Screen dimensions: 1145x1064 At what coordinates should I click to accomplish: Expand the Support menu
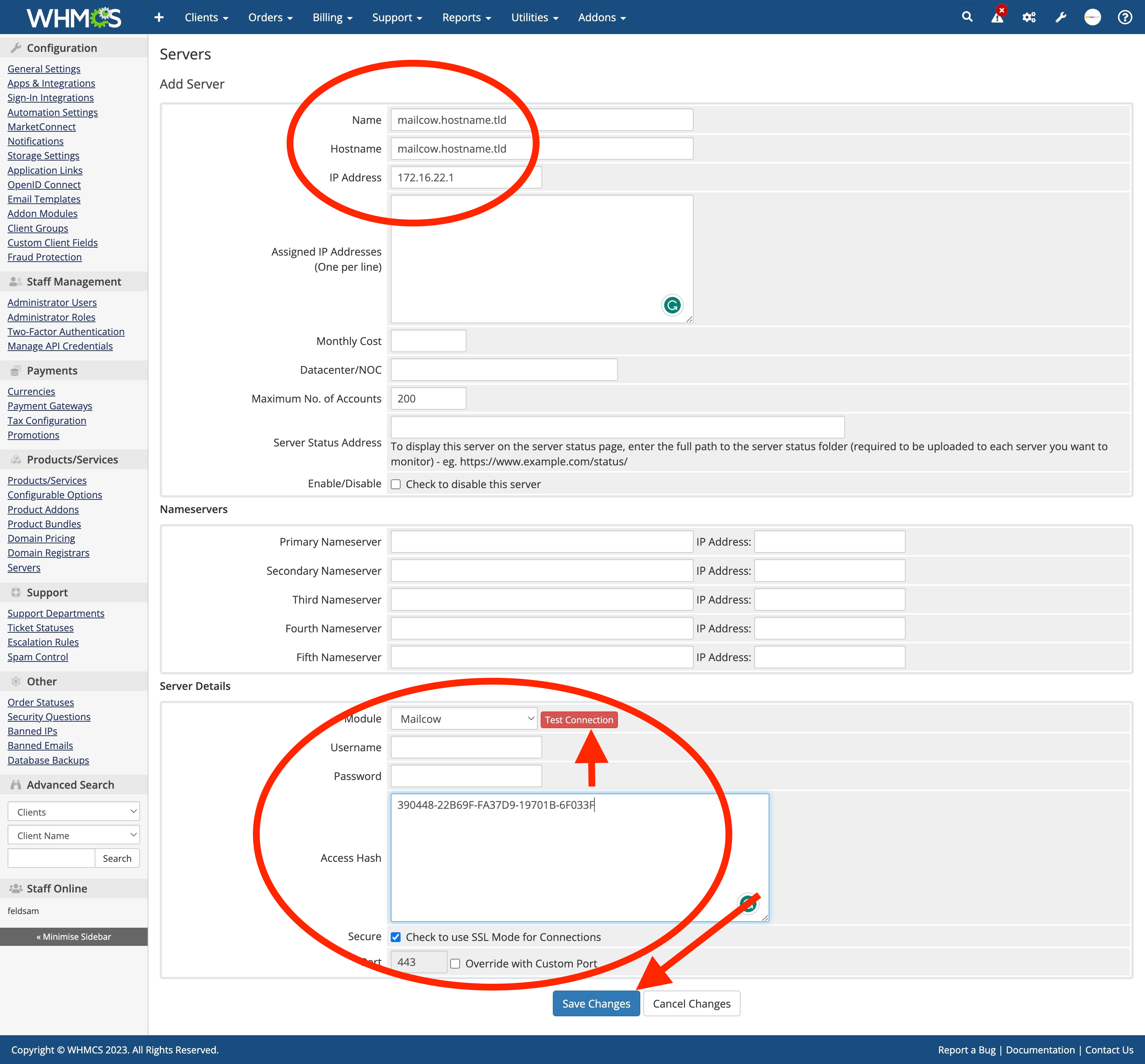[397, 18]
